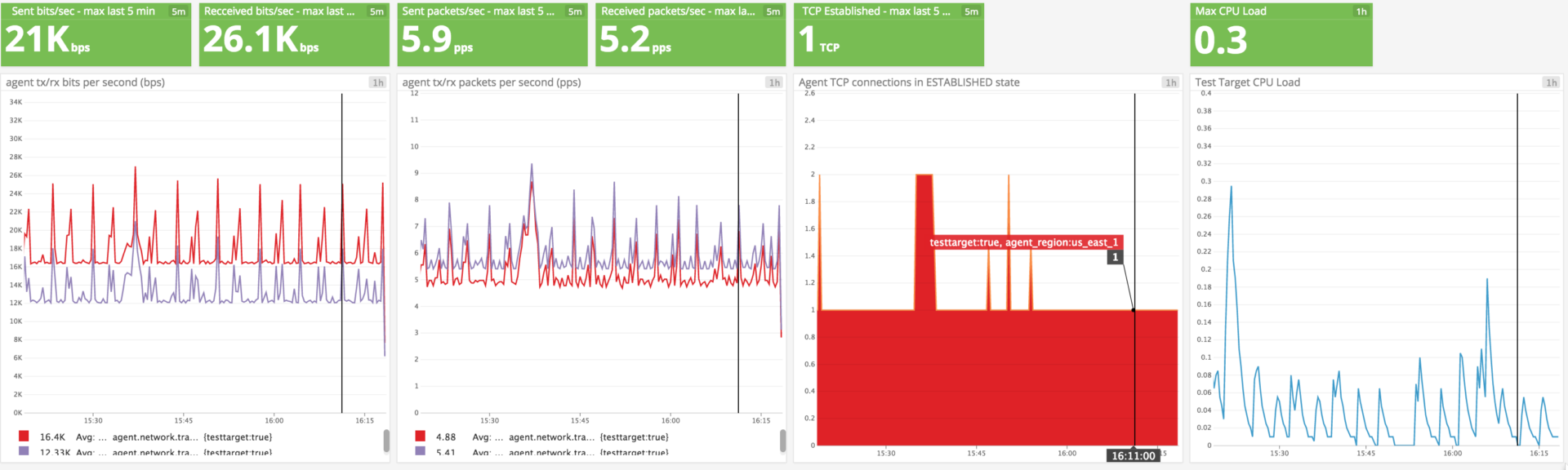
Task: Open the Sent bits/sec 21K bps widget
Action: click(47, 40)
